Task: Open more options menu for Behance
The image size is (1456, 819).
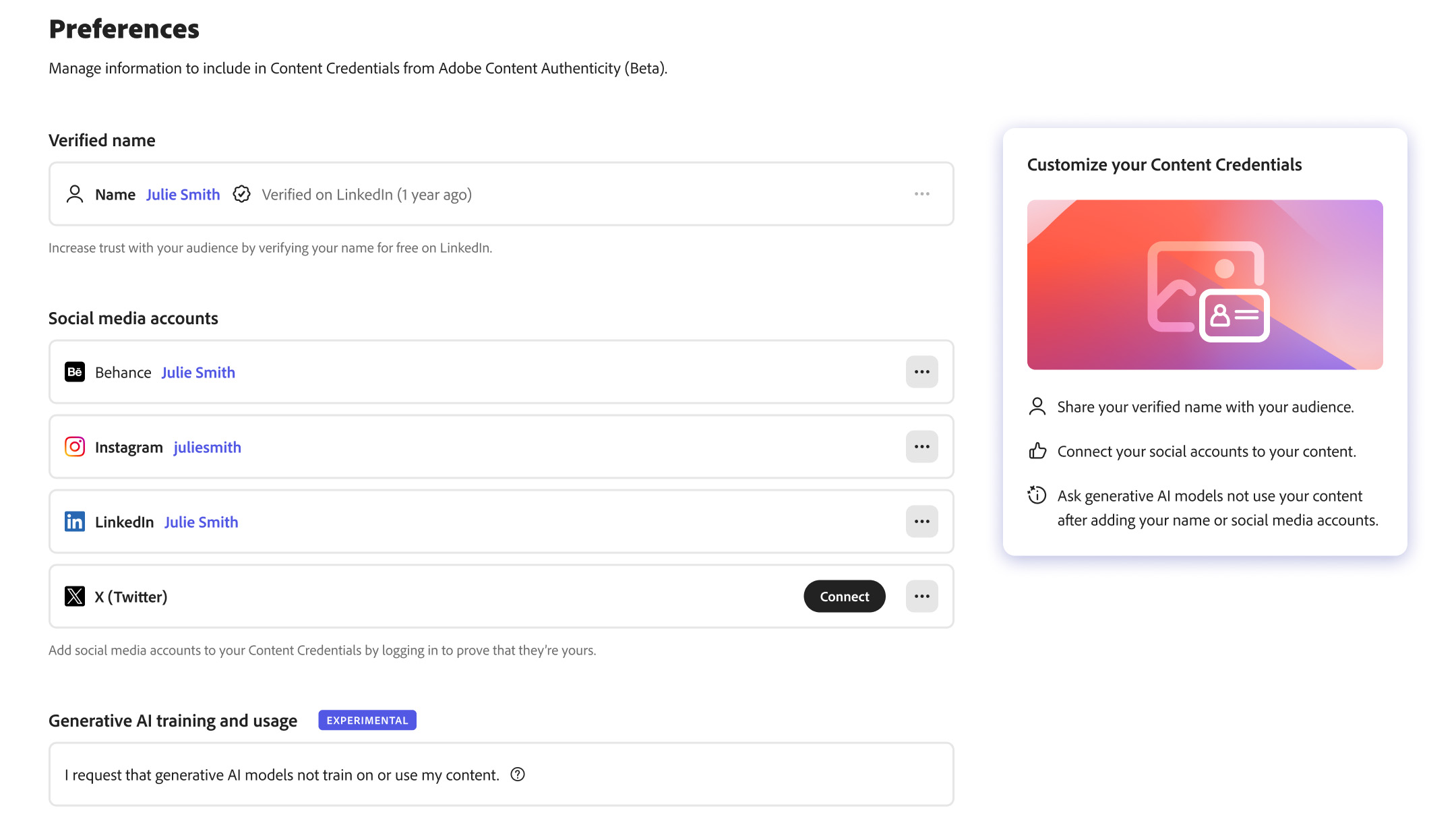Action: point(921,372)
